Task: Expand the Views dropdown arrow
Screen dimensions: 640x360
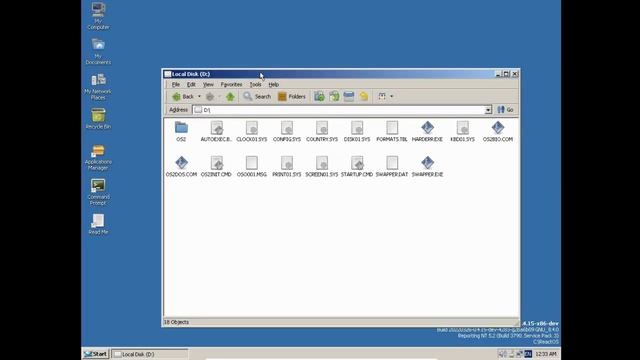Action: 392,96
